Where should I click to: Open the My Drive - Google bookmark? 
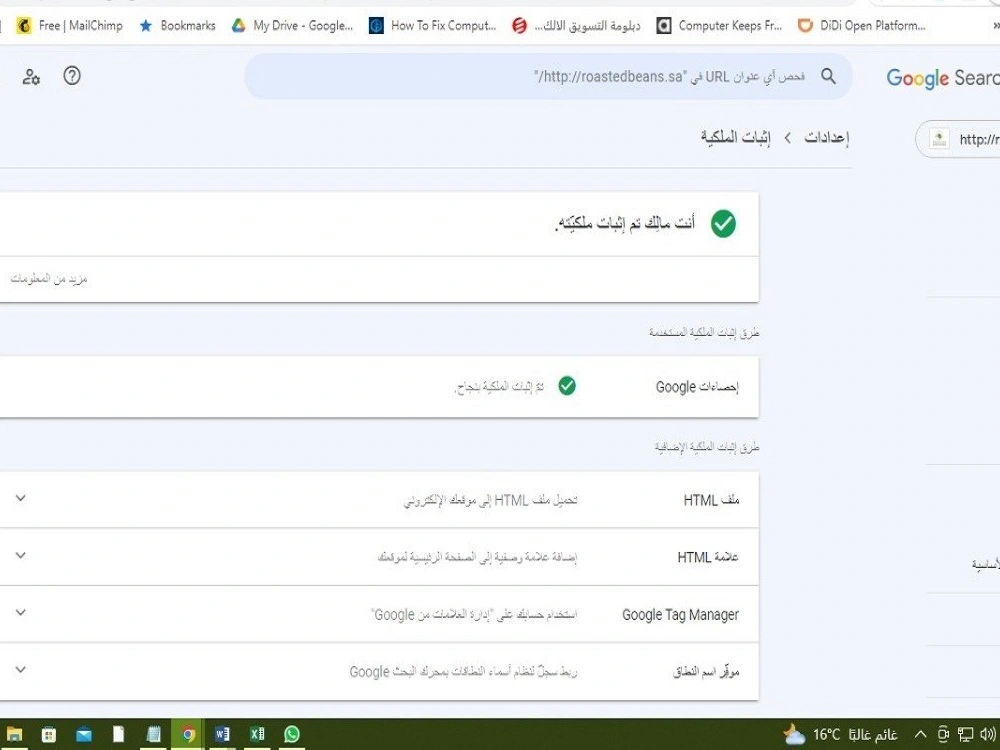tap(292, 26)
